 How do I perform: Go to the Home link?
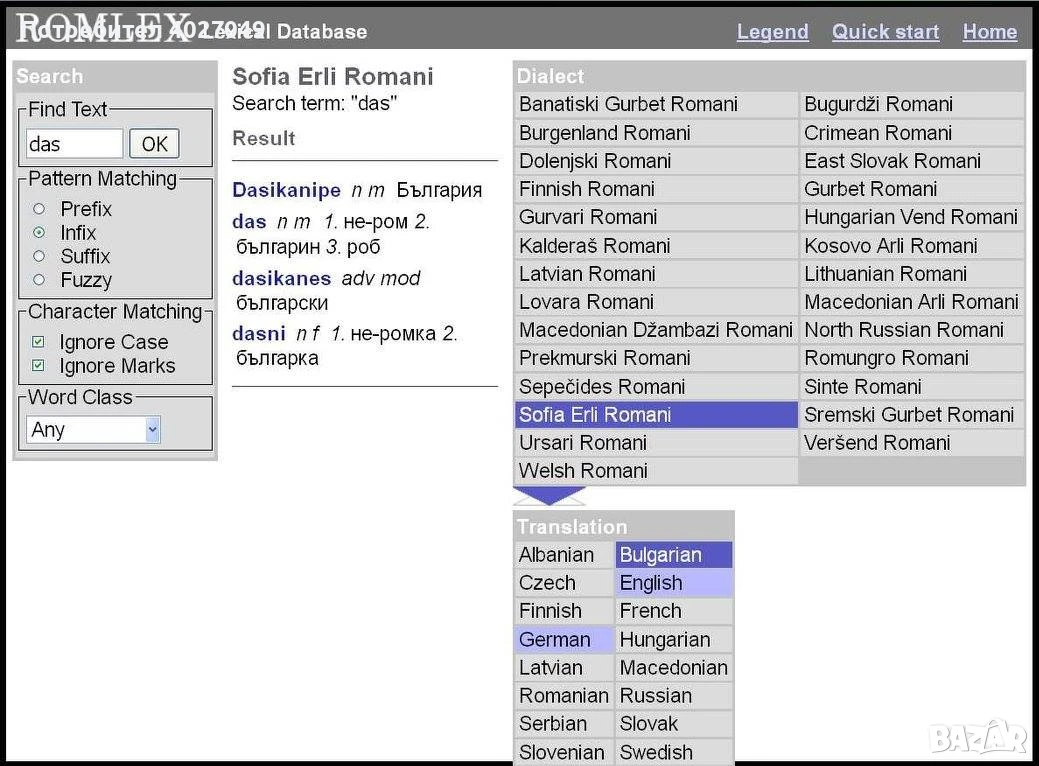[990, 31]
